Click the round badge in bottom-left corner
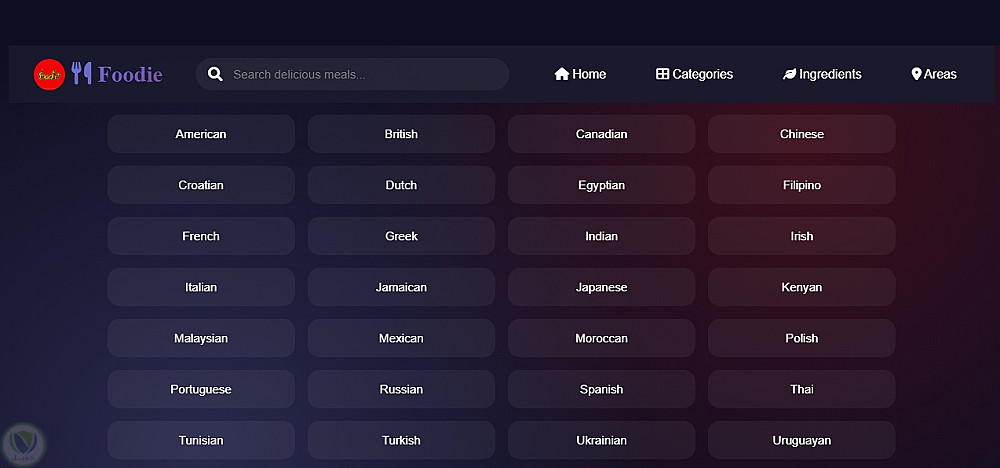 (20, 443)
